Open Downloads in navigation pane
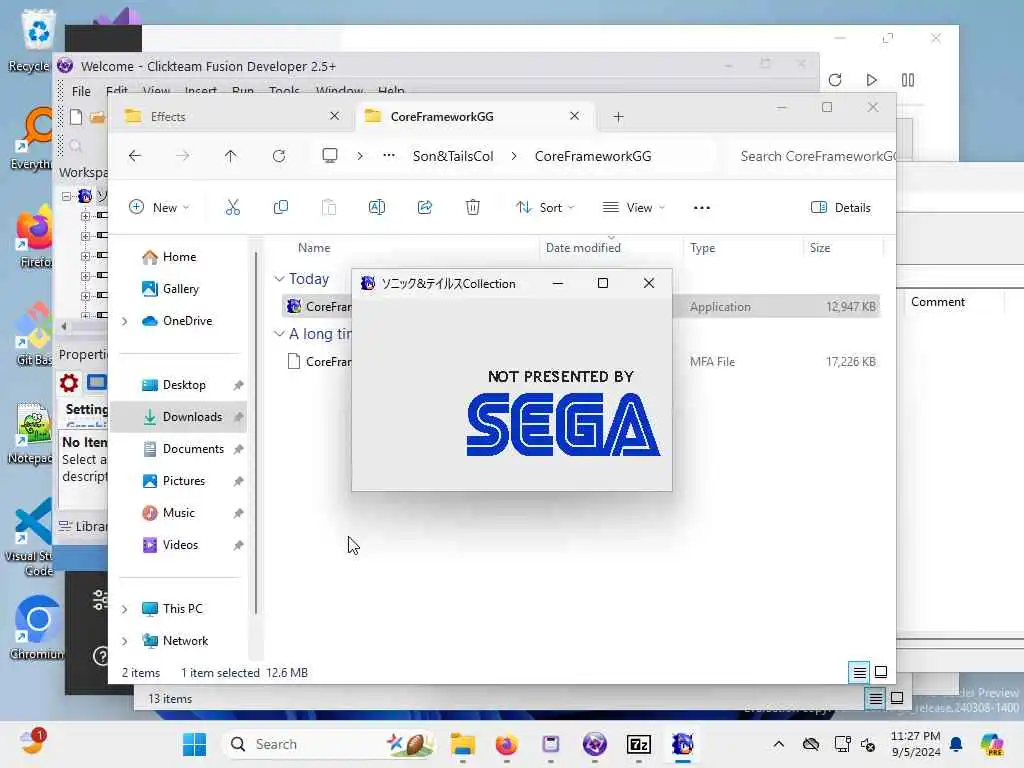The width and height of the screenshot is (1024, 768). tap(192, 417)
